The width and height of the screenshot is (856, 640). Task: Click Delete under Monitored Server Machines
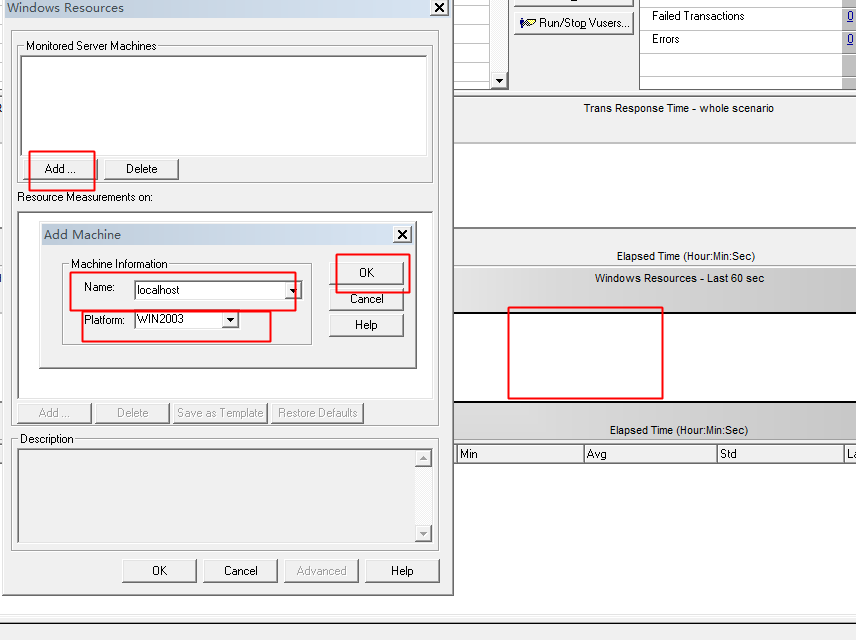tap(141, 169)
